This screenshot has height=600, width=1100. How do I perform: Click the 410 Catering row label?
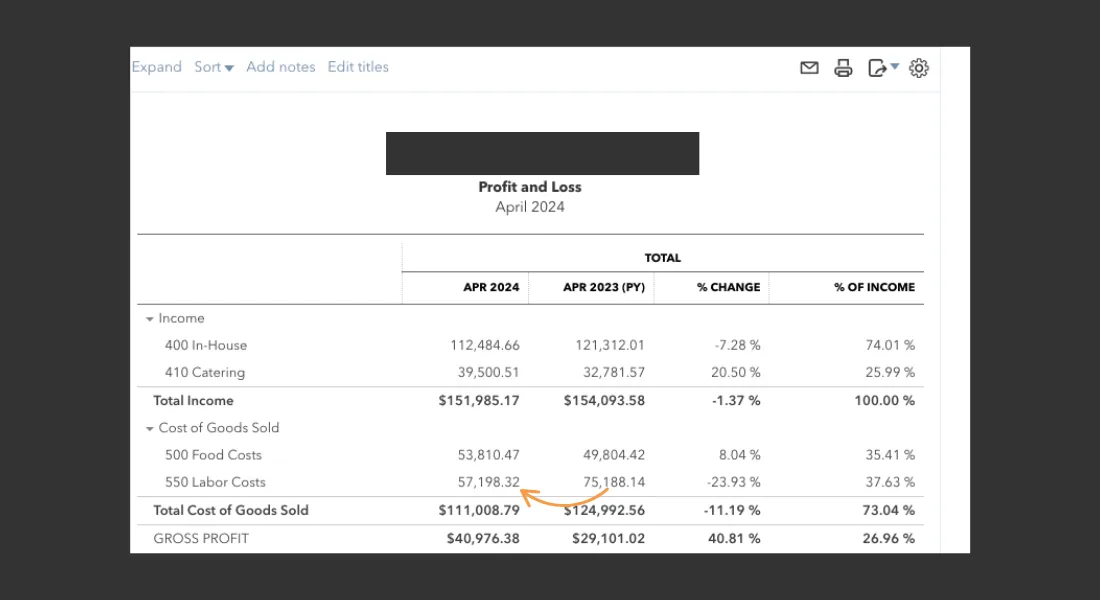pos(205,373)
